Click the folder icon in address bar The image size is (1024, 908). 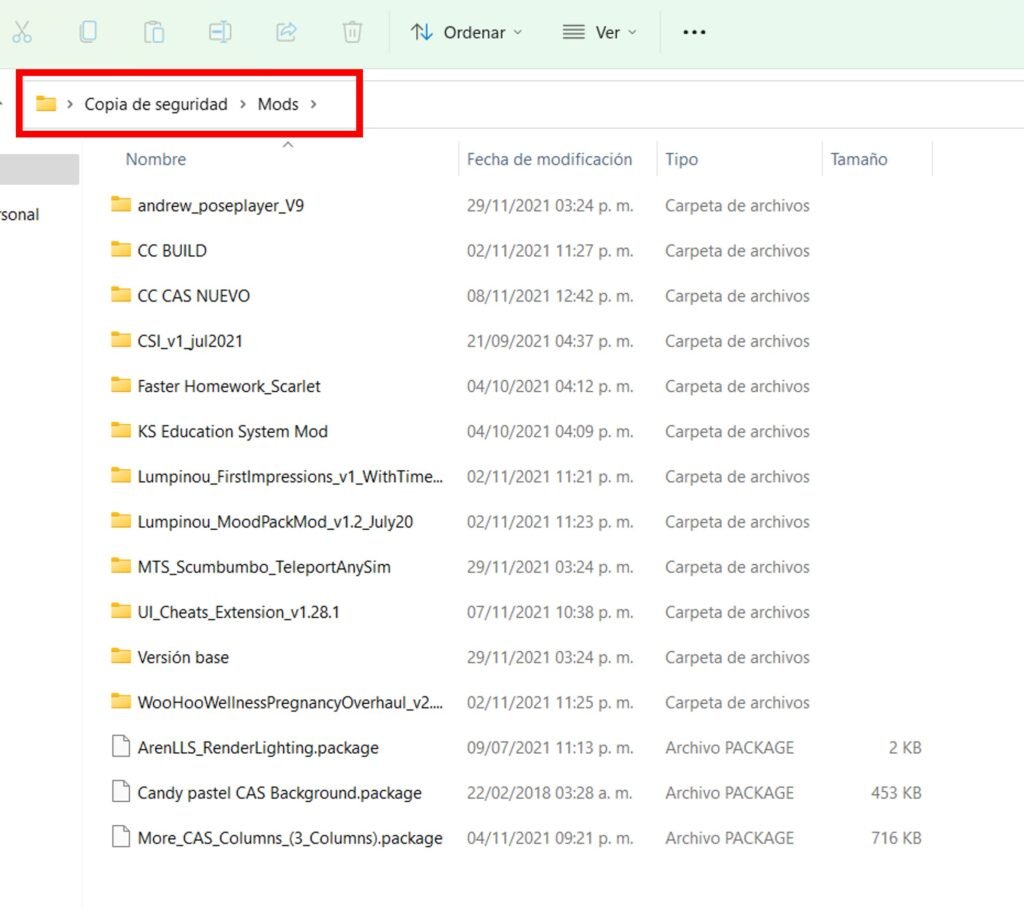(x=46, y=104)
